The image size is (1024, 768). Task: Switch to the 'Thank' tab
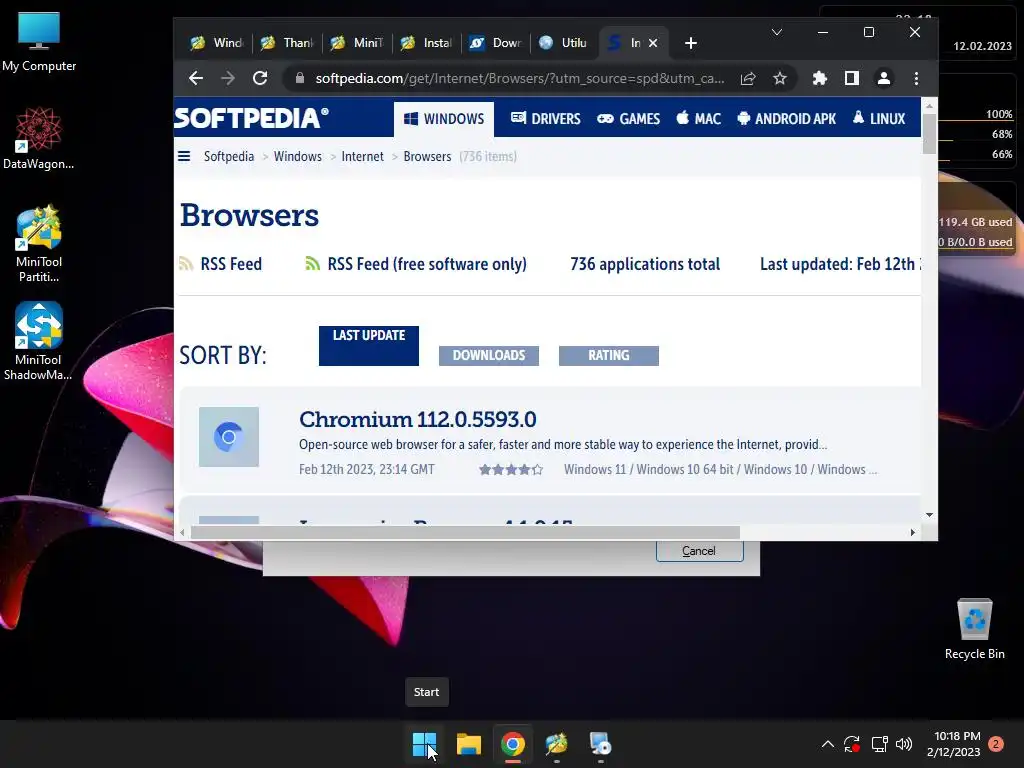coord(287,43)
